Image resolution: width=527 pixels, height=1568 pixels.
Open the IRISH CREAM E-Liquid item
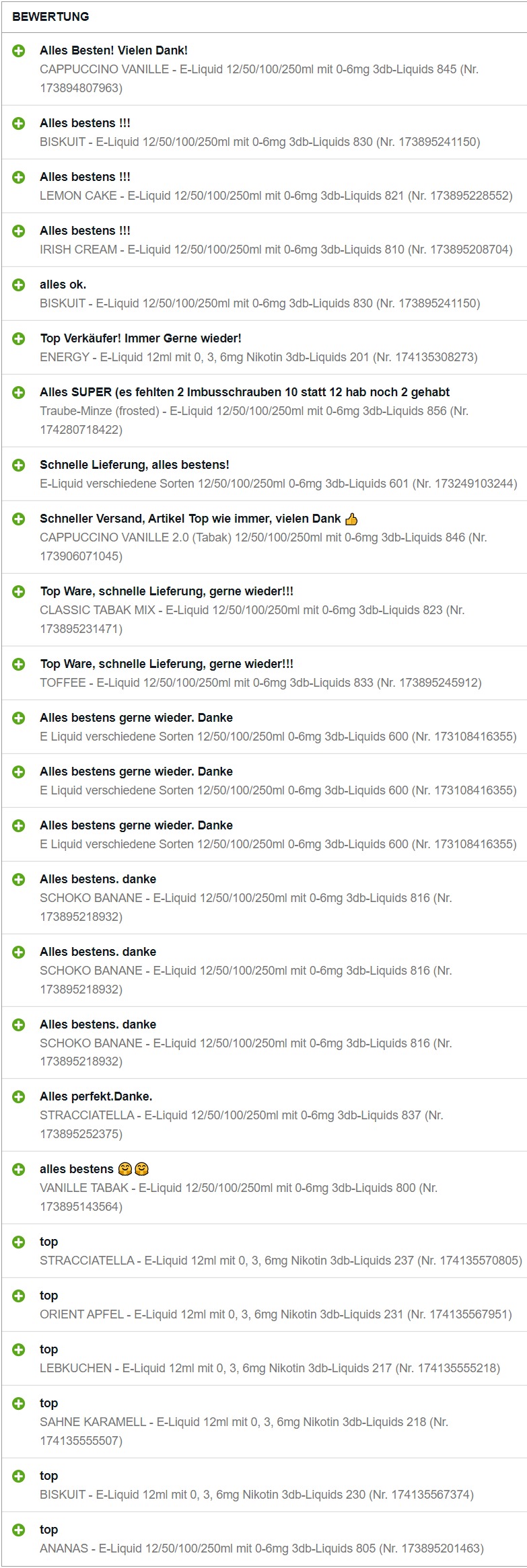pyautogui.click(x=276, y=250)
